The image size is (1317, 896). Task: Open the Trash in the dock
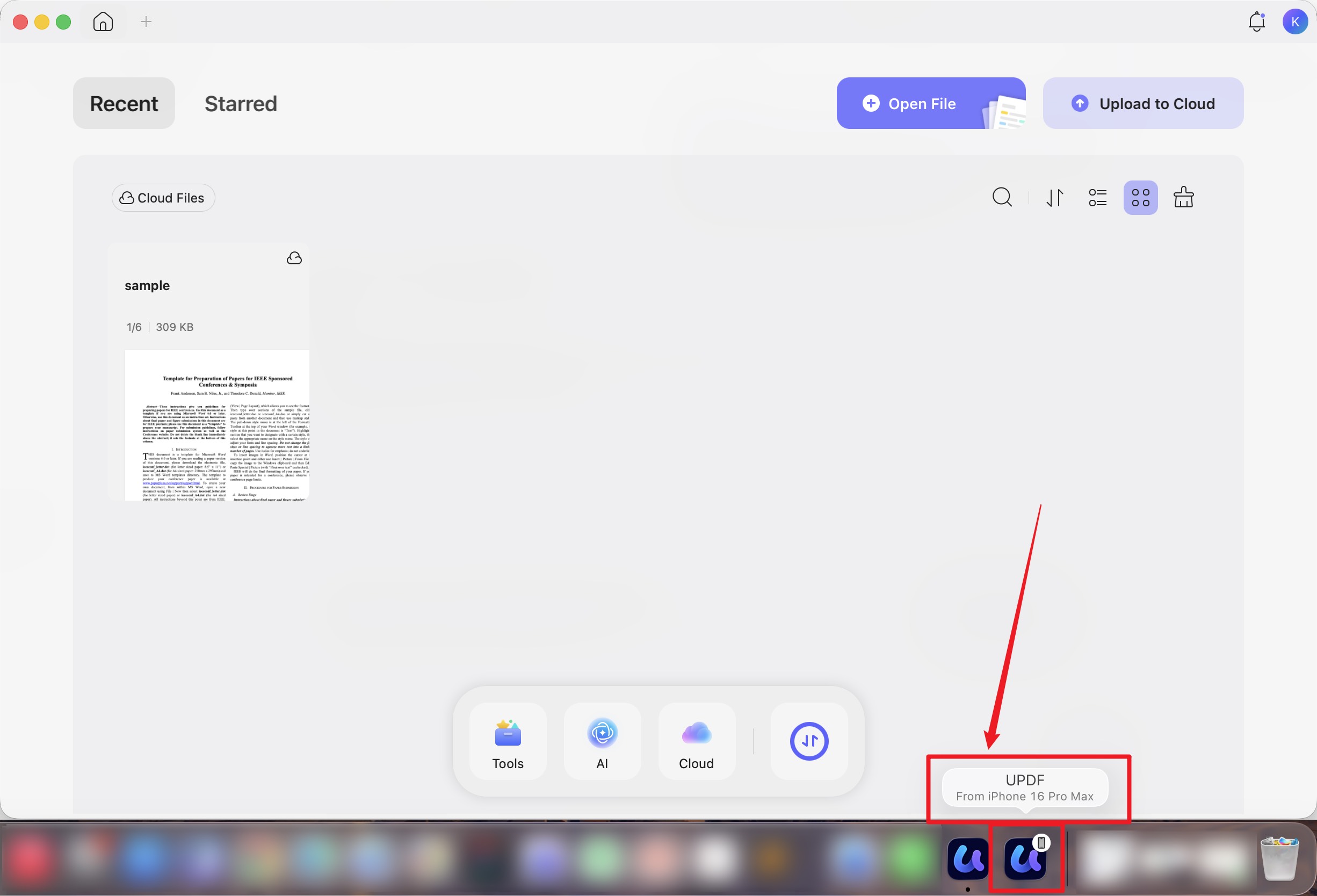coord(1279,858)
